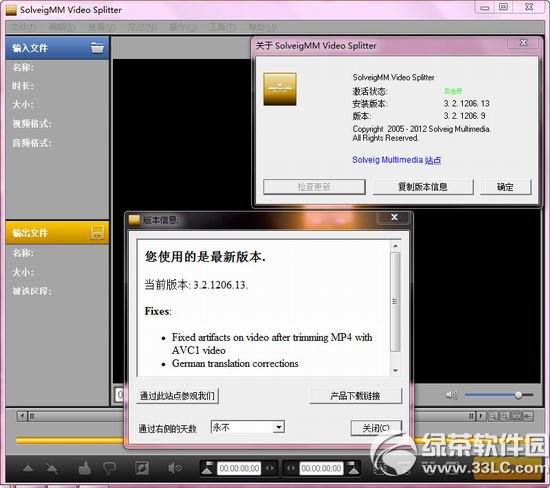Click the 复制版本信息 copy version button

[x=423, y=187]
